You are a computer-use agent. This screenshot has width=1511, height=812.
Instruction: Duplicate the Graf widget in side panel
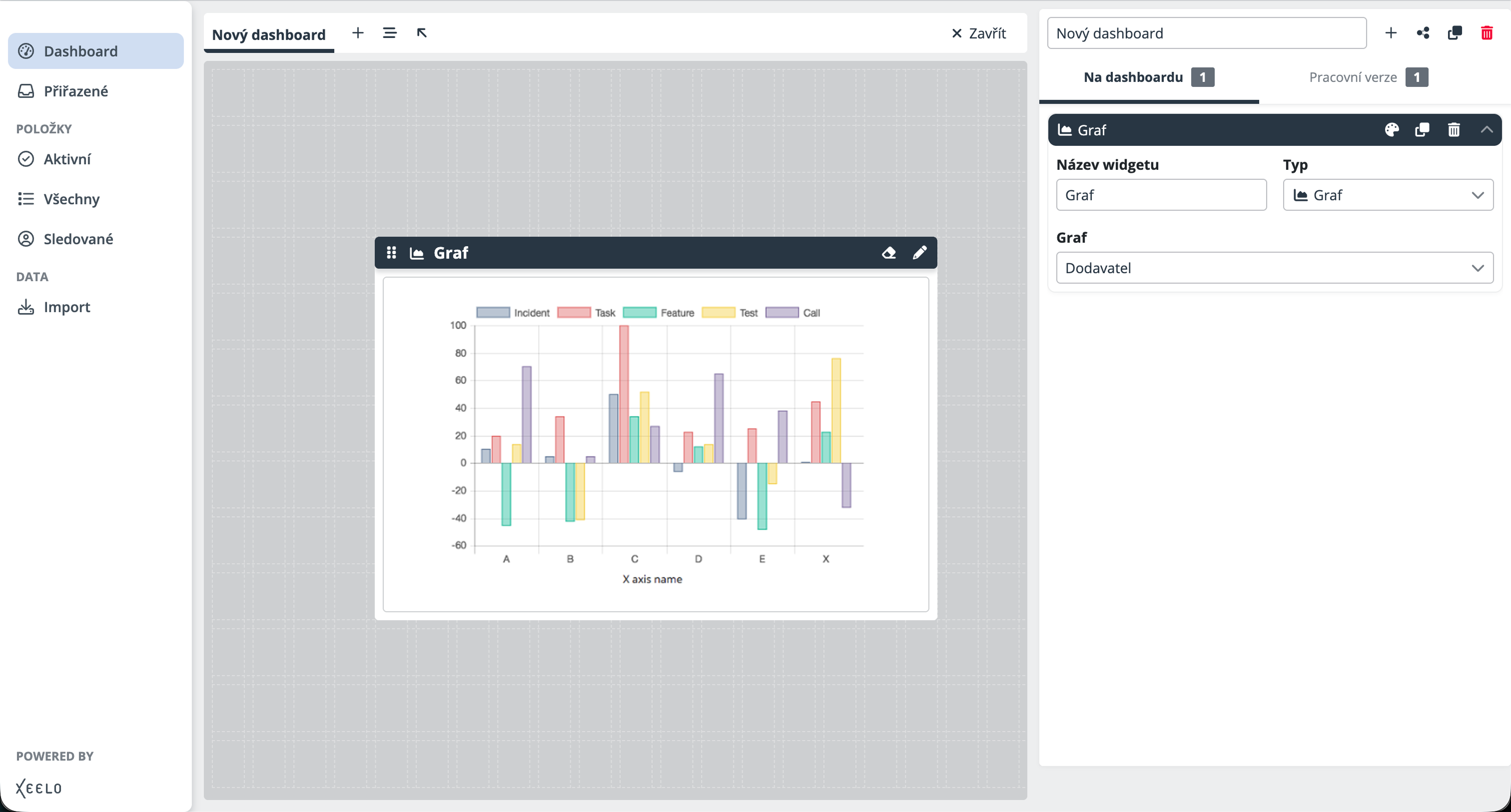(x=1422, y=129)
